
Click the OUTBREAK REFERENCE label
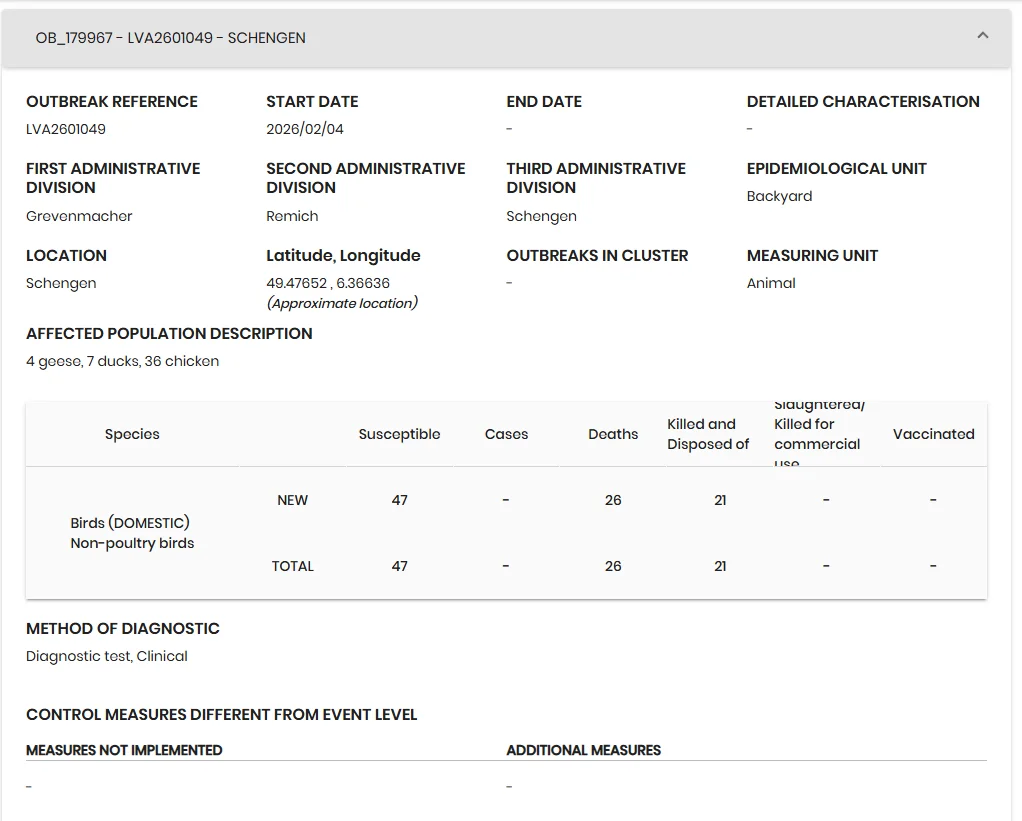pos(111,102)
